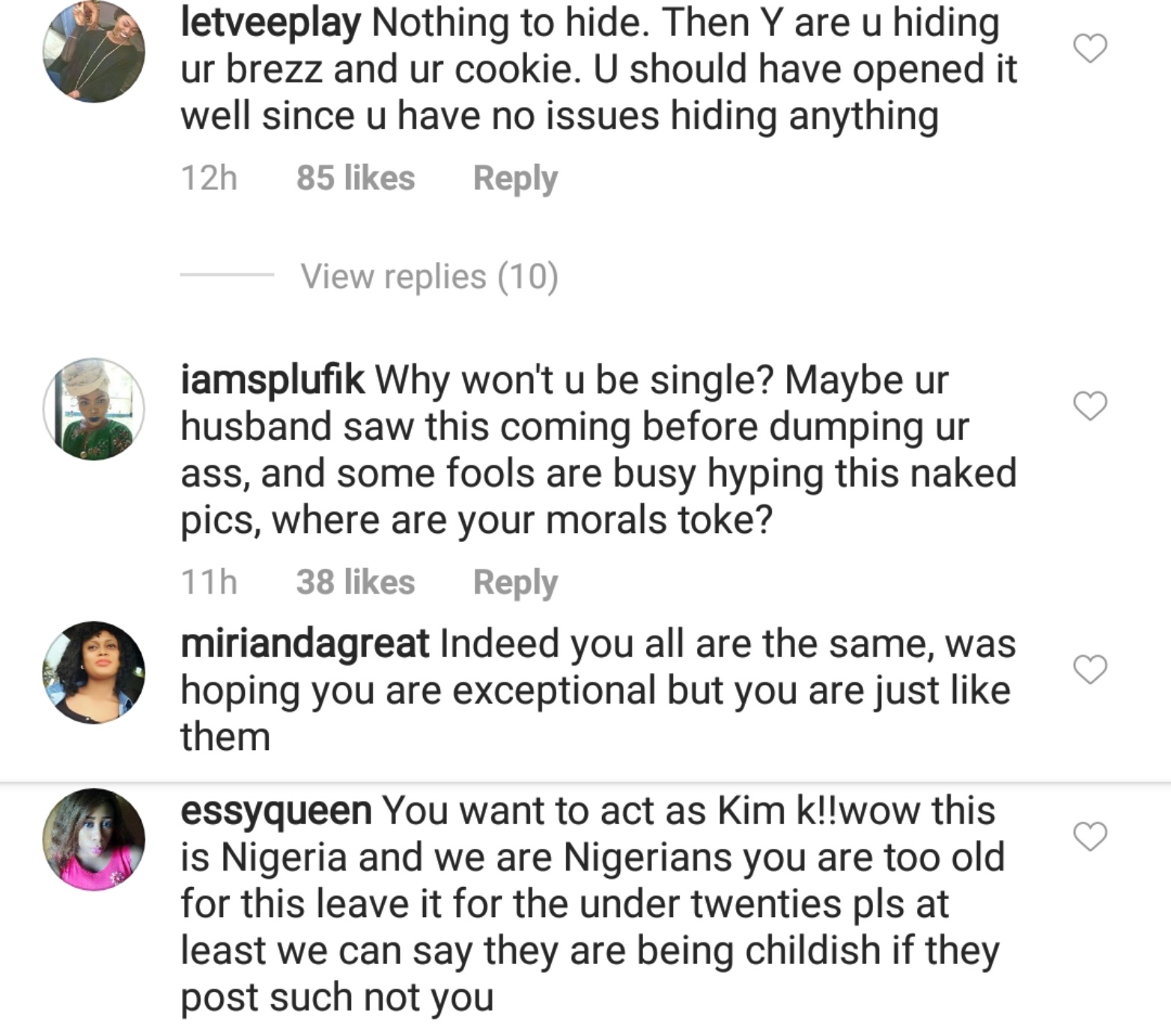Image resolution: width=1171 pixels, height=1036 pixels.
Task: Visit the miriandagreat username link
Action: pyautogui.click(x=305, y=644)
